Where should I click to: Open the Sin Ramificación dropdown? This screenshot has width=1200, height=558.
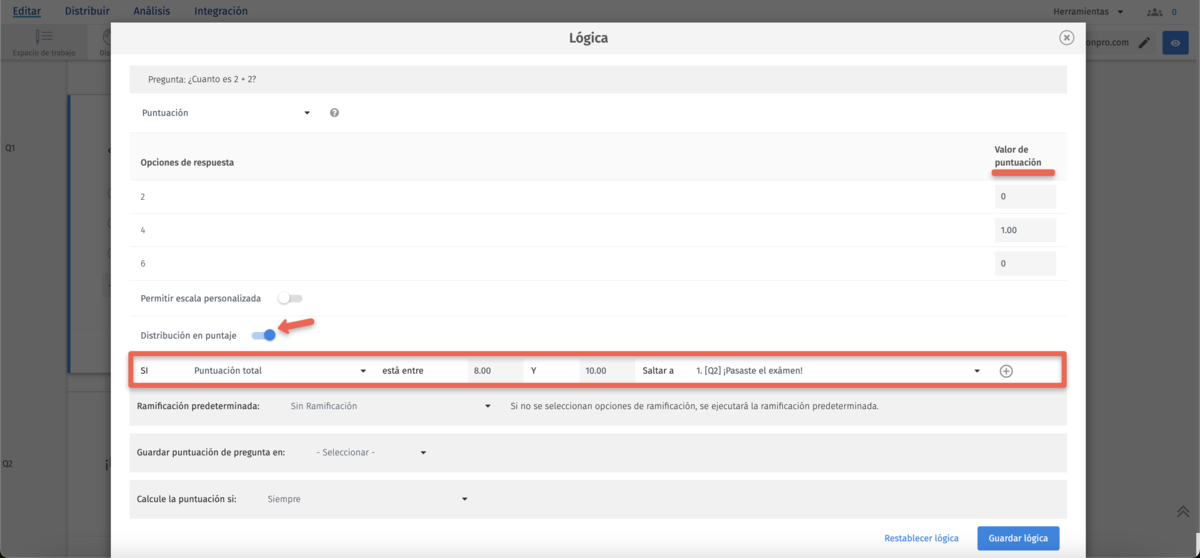[x=390, y=406]
